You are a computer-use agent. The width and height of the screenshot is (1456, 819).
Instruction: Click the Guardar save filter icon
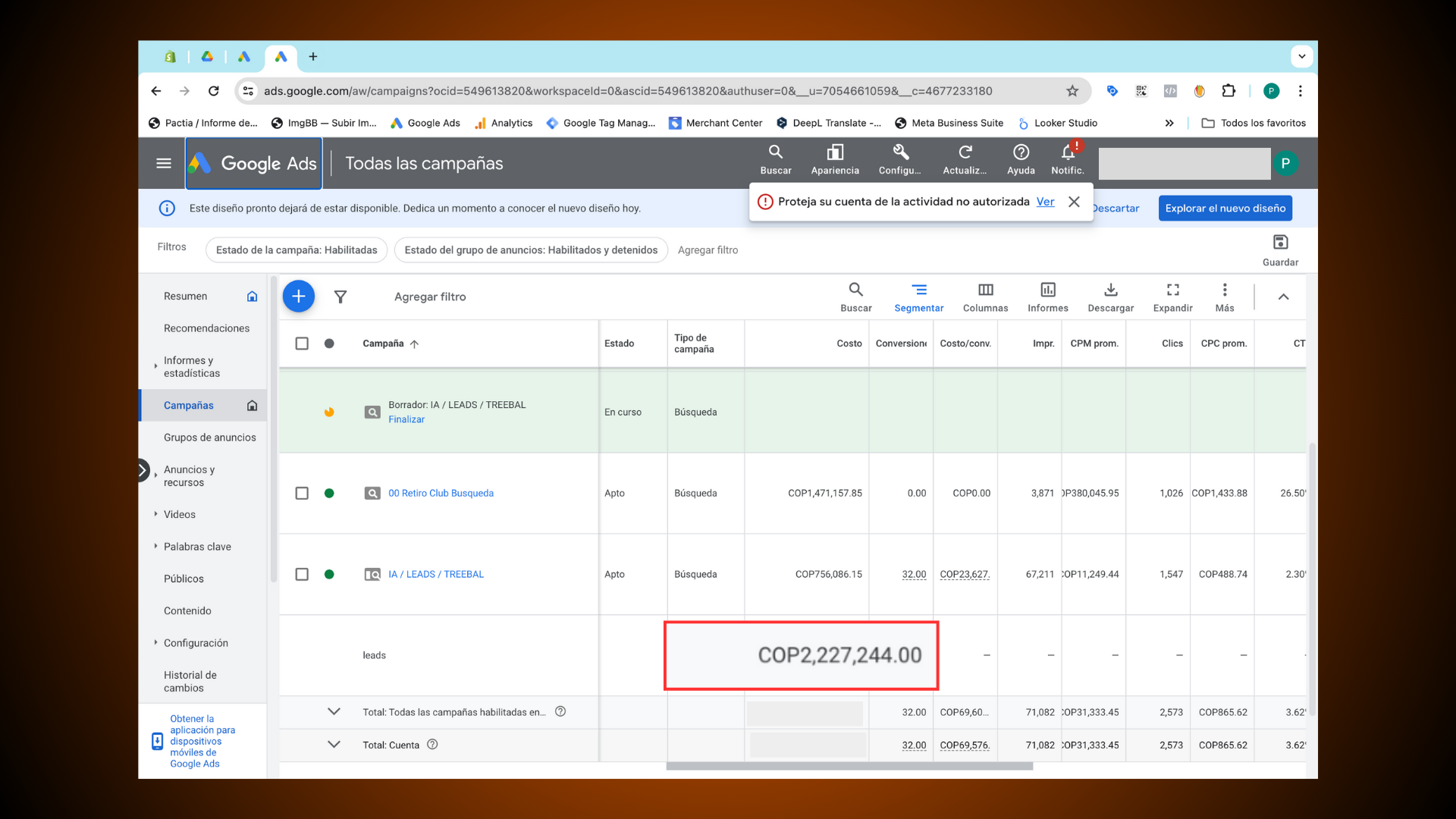(1280, 243)
